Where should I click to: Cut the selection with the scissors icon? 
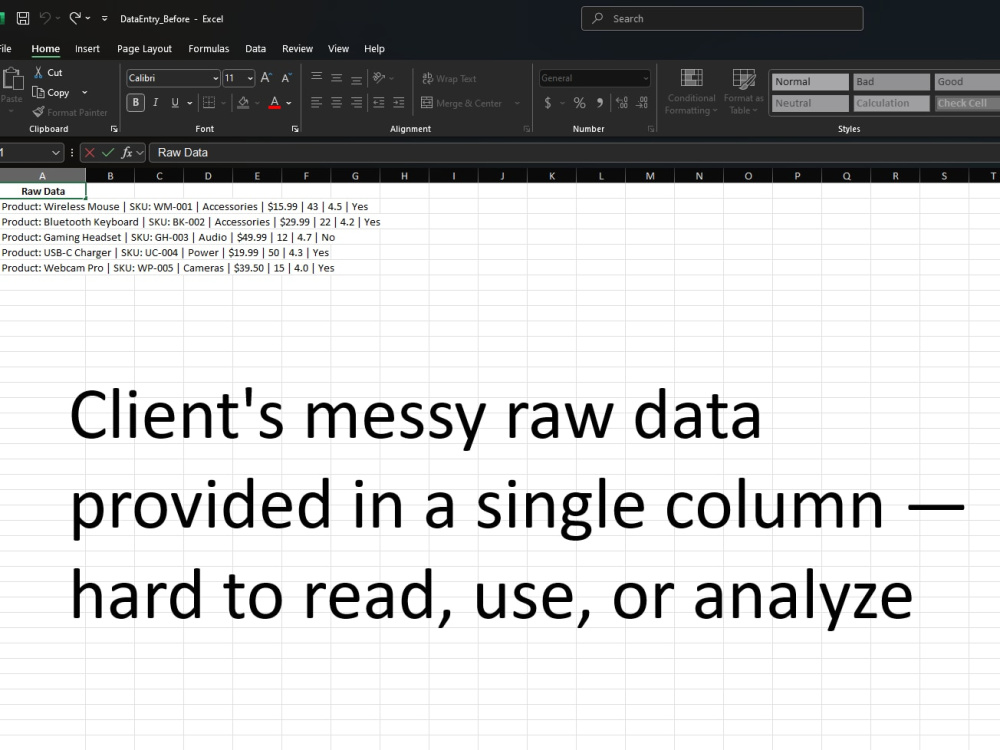point(39,73)
